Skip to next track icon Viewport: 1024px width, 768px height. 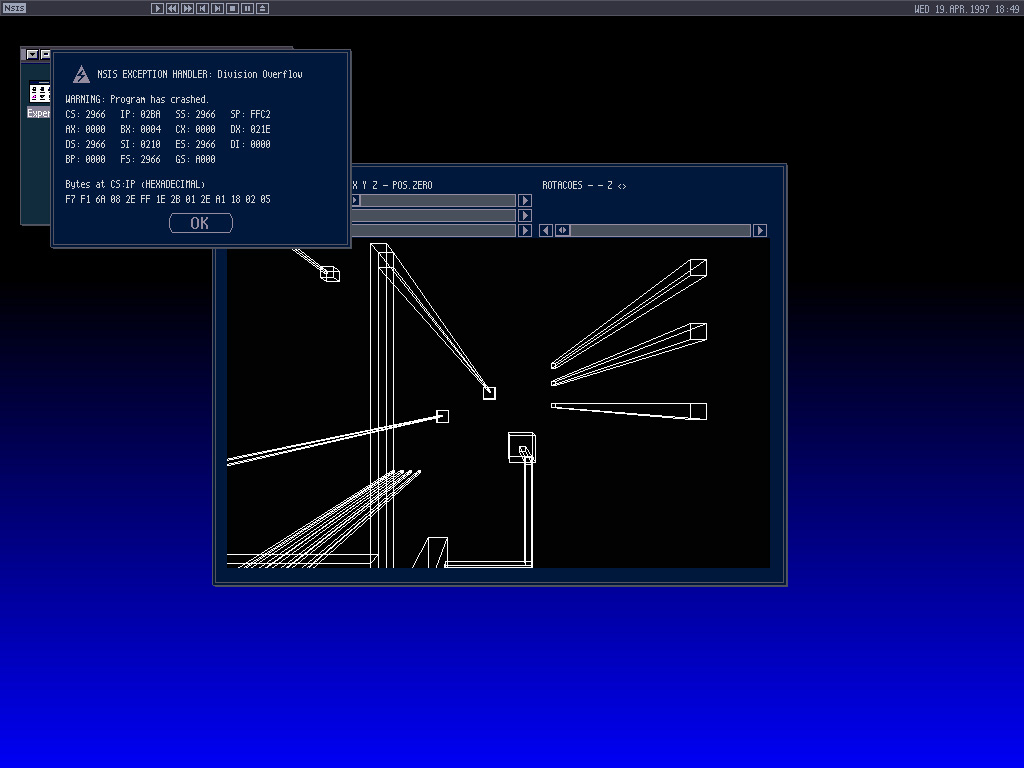tap(217, 8)
